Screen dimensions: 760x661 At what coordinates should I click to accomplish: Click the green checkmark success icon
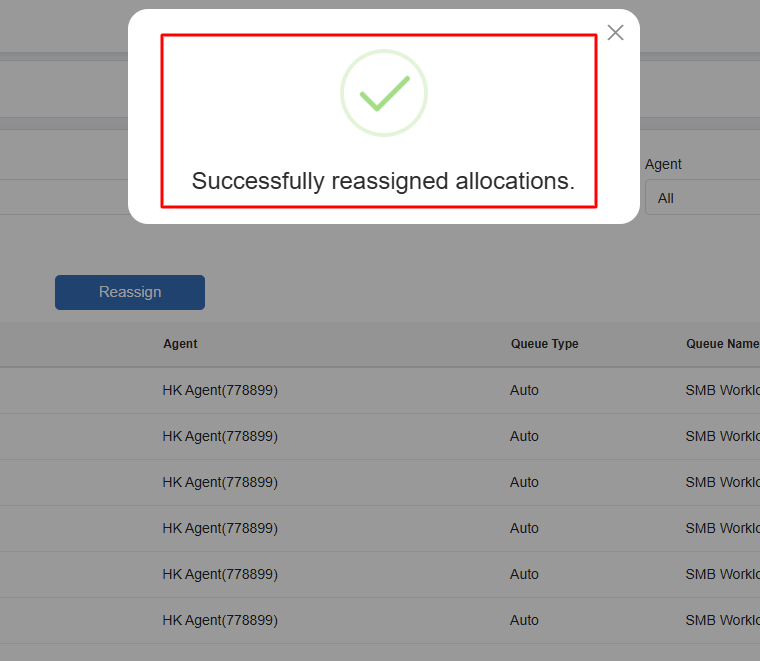click(384, 93)
